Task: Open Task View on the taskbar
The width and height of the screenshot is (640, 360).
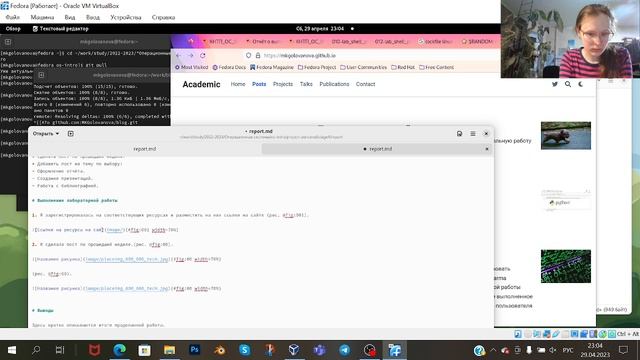Action: [x=60, y=350]
